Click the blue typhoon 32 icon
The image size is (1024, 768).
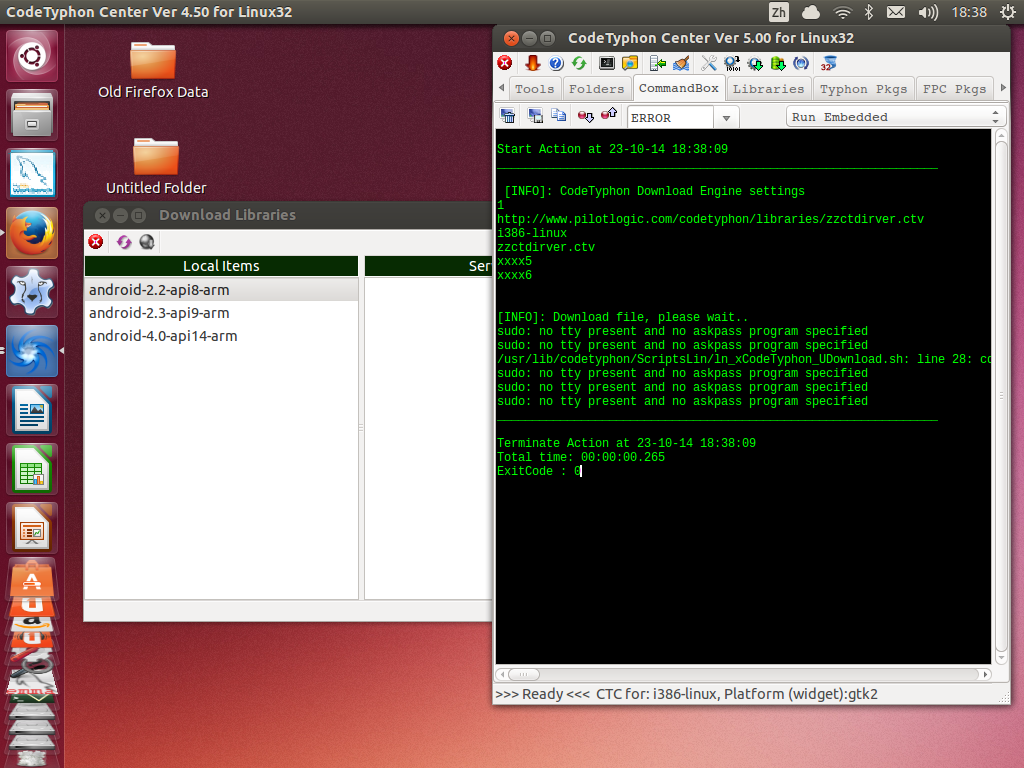(829, 63)
